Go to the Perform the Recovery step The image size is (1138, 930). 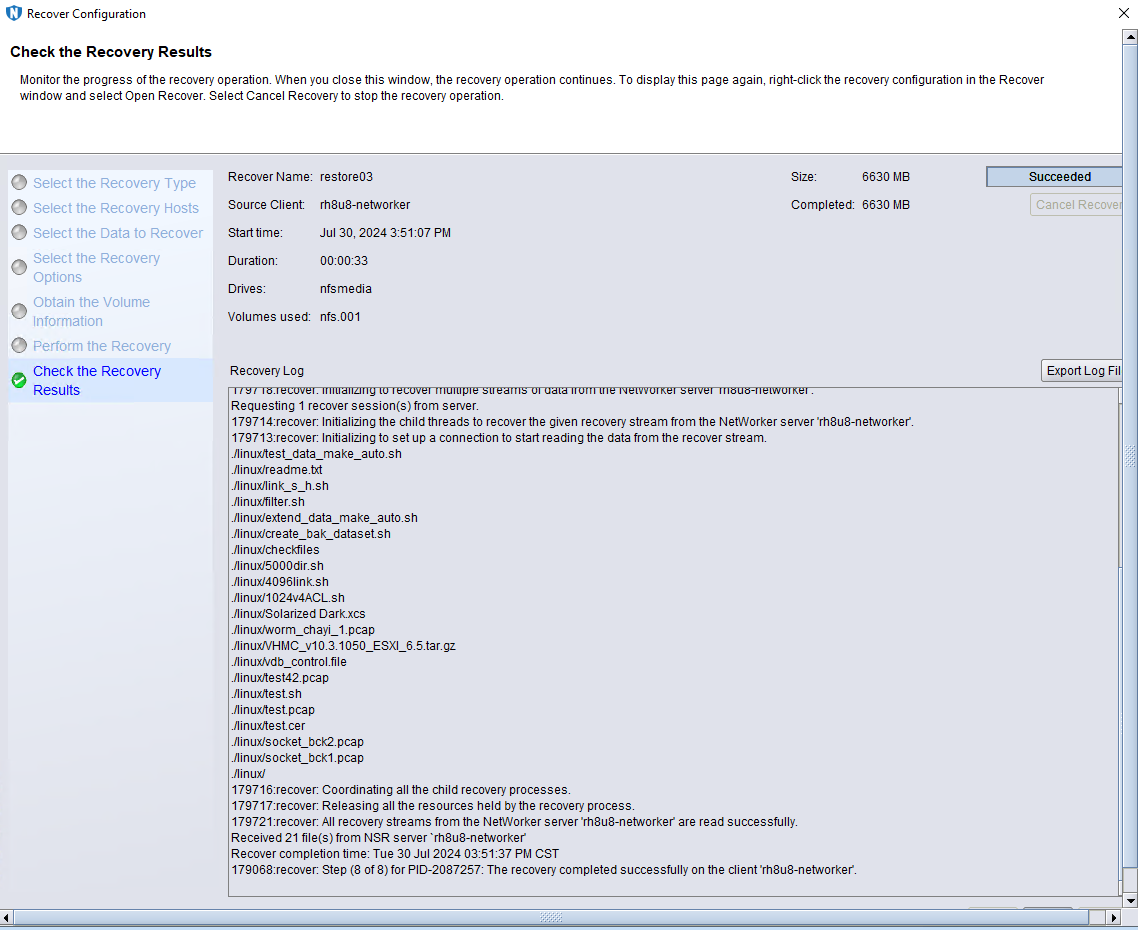tap(102, 346)
